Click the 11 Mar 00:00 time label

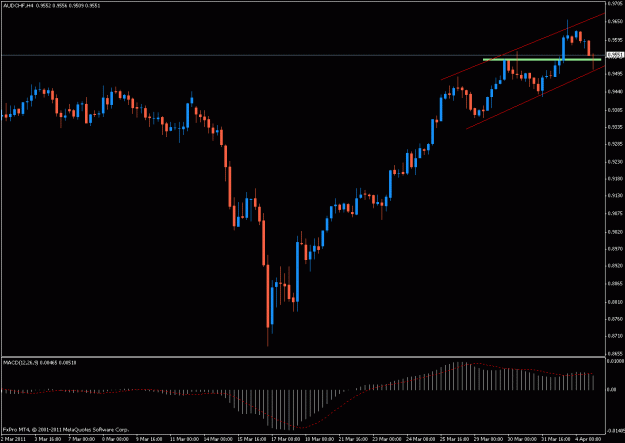click(x=183, y=439)
